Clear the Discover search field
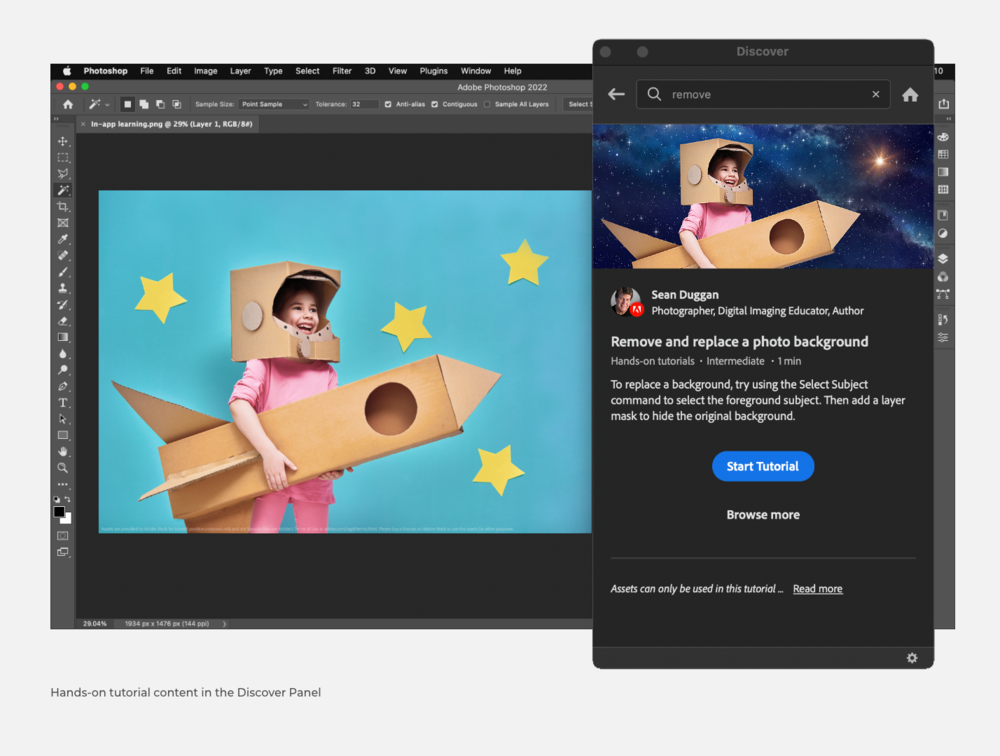1000x756 pixels. pyautogui.click(x=876, y=94)
